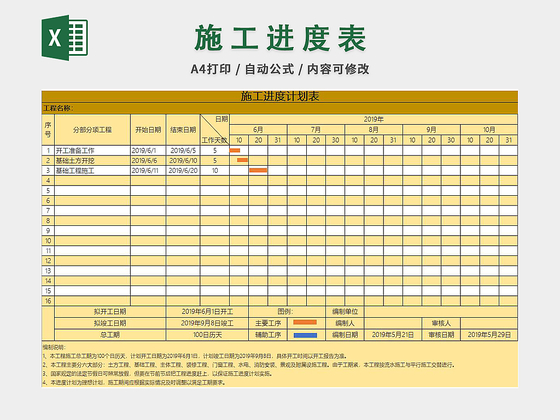
Task: Select the 2019年 year header
Action: [374, 119]
